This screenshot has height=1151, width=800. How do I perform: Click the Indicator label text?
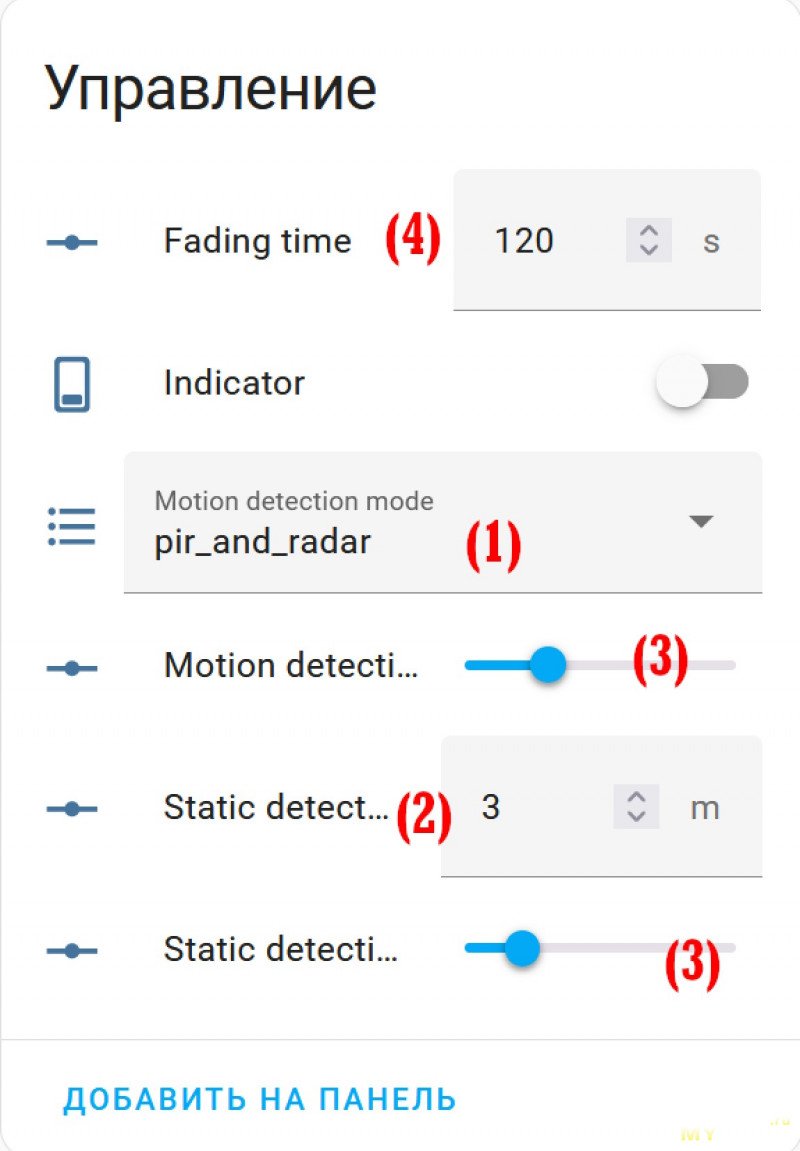tap(234, 382)
